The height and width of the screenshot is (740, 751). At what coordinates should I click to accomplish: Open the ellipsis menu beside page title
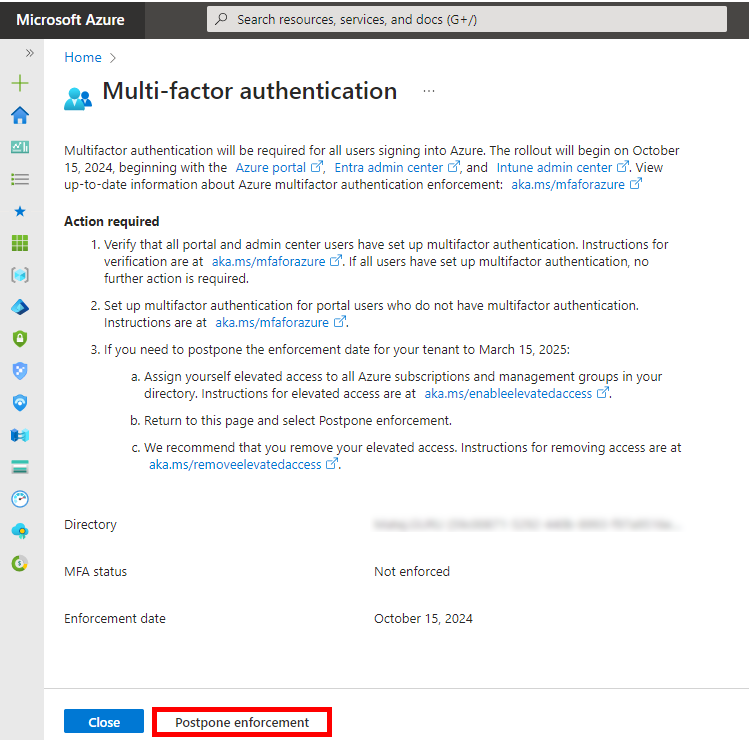click(x=429, y=91)
